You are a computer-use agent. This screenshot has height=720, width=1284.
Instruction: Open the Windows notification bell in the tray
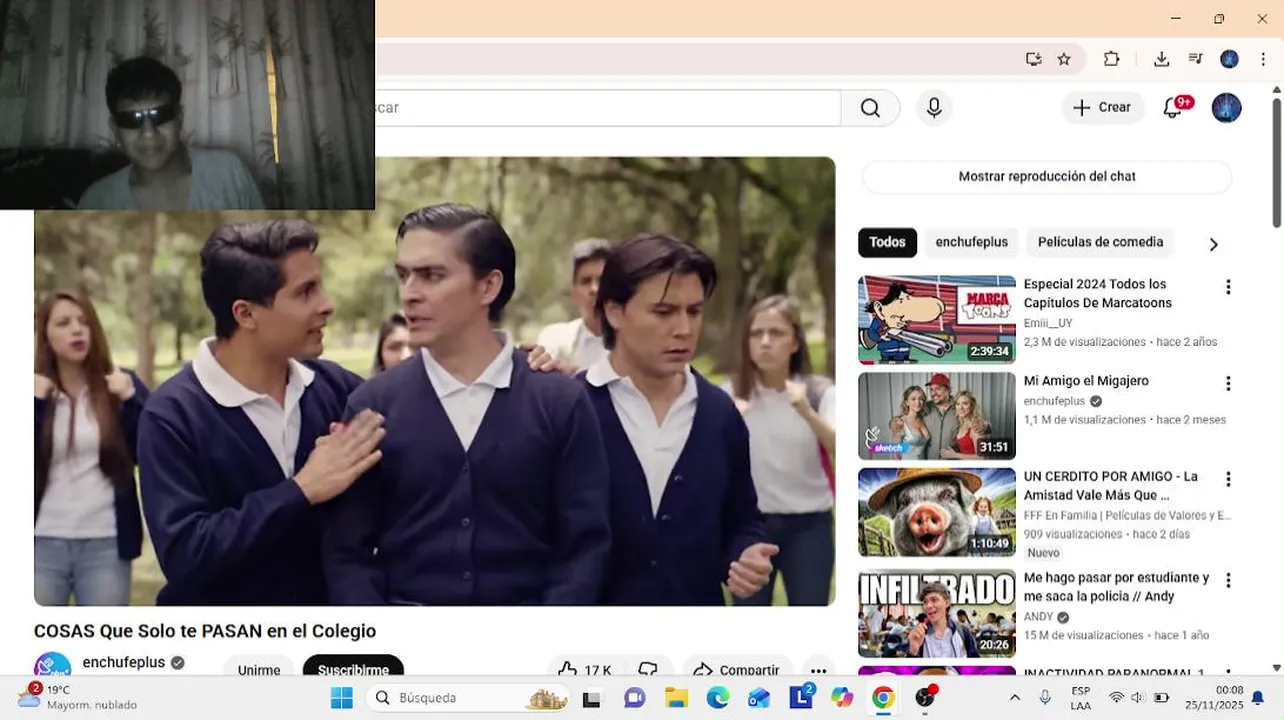point(1258,698)
